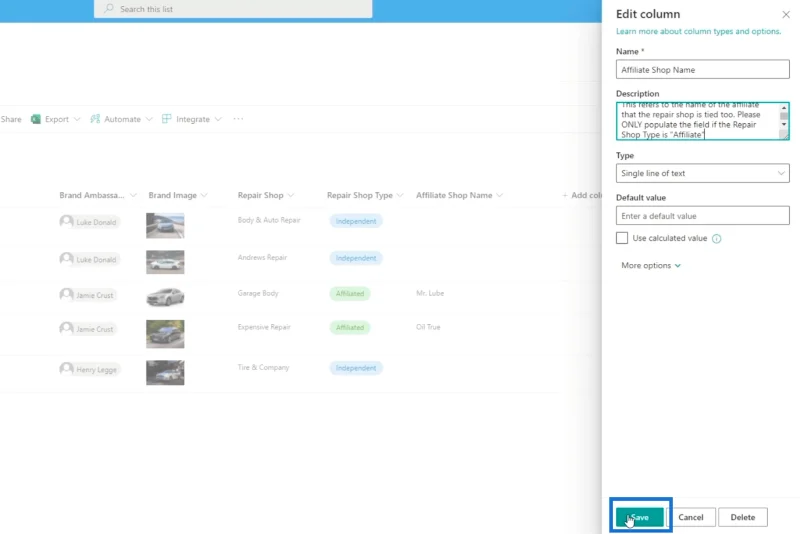Open the more commands ellipsis
Viewport: 800px width, 534px height.
238,119
